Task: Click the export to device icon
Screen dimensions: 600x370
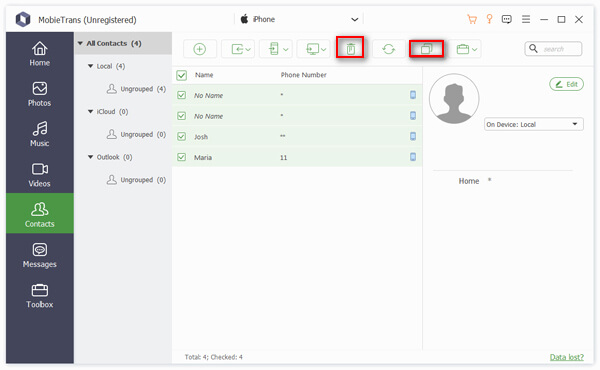Action: point(274,49)
